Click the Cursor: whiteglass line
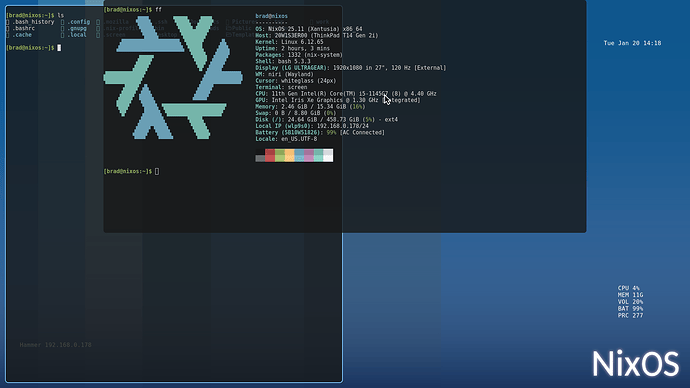690x388 pixels. [x=296, y=81]
